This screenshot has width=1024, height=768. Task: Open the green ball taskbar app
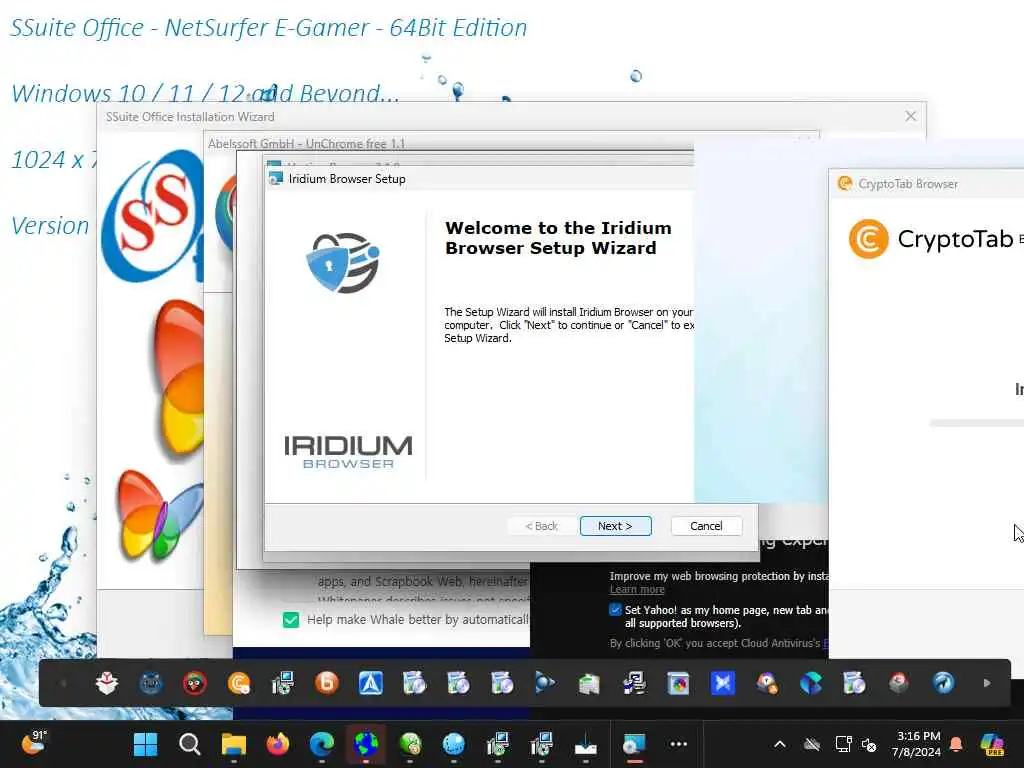coord(409,744)
